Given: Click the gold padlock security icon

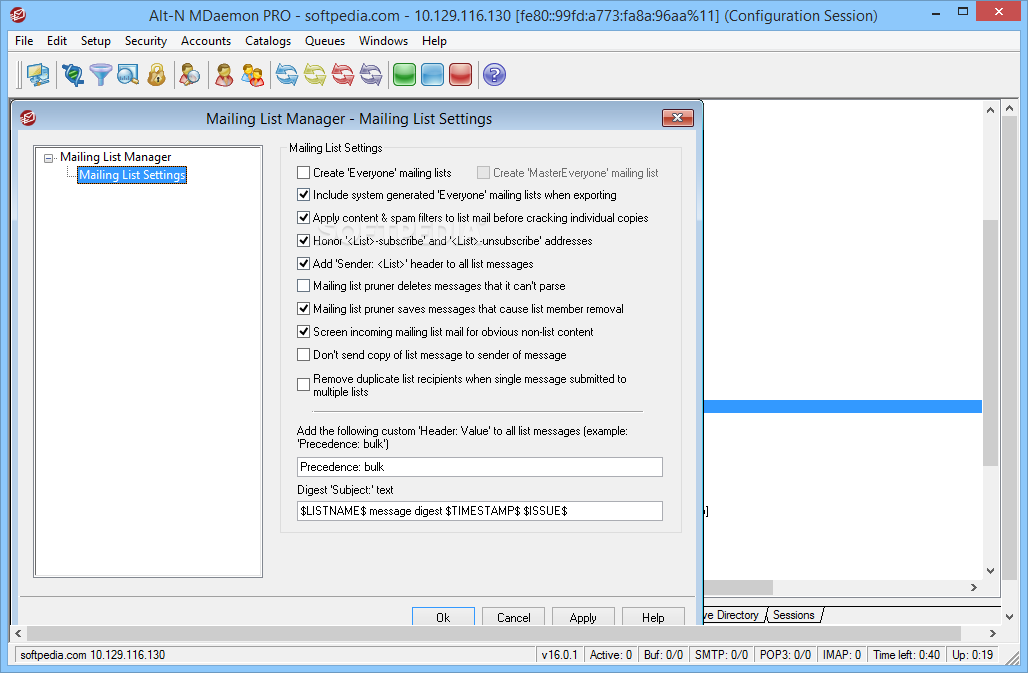Looking at the screenshot, I should click(156, 75).
